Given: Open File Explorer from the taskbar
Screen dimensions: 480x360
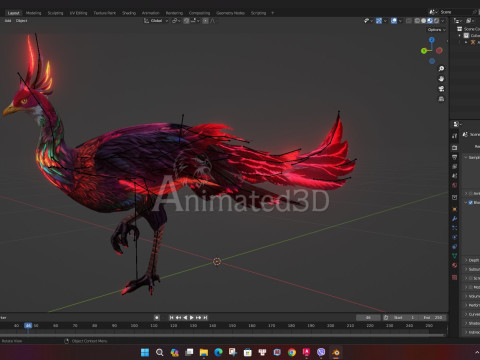Looking at the screenshot, I should [x=204, y=352].
